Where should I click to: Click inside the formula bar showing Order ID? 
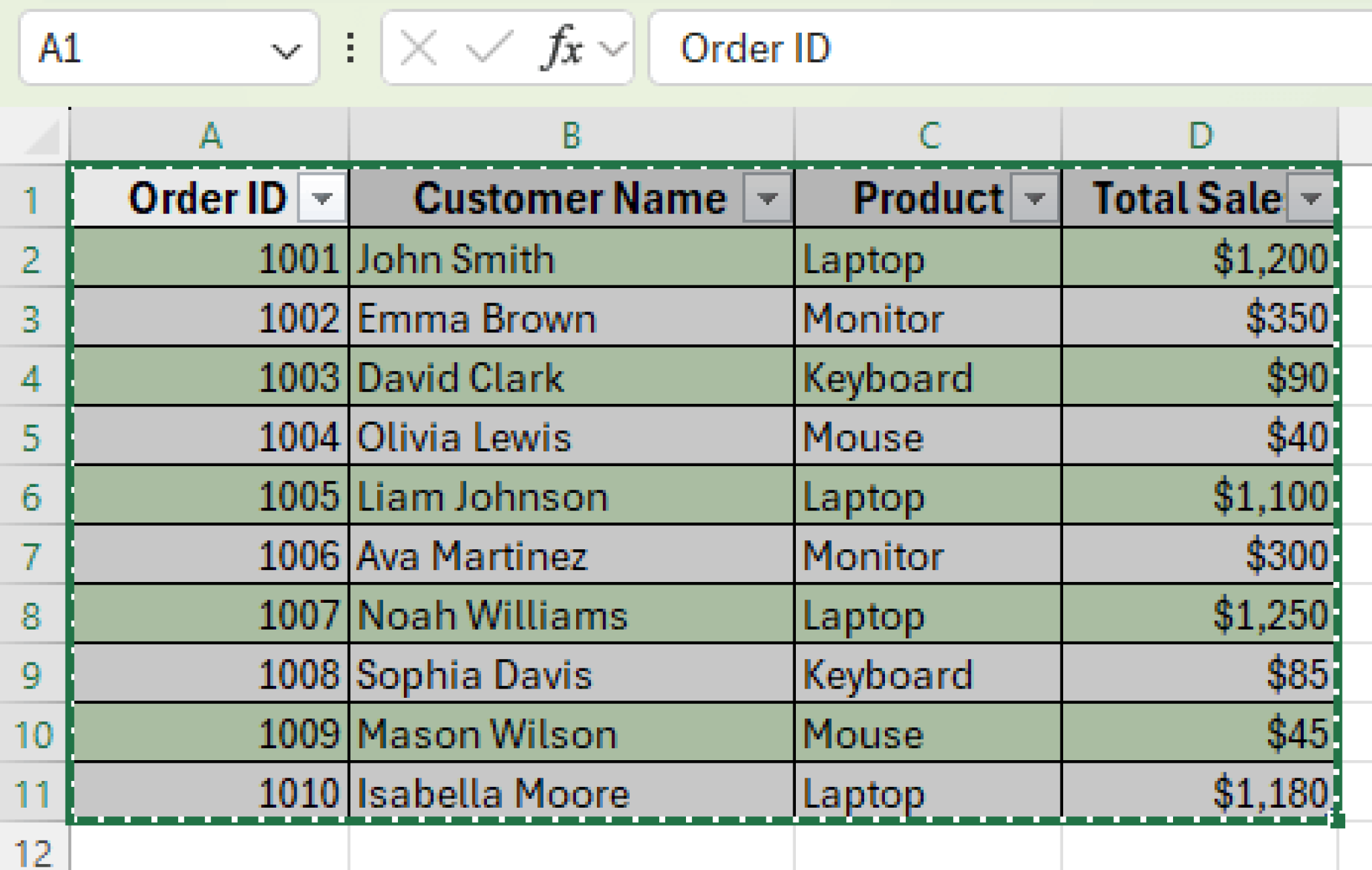coord(871,48)
